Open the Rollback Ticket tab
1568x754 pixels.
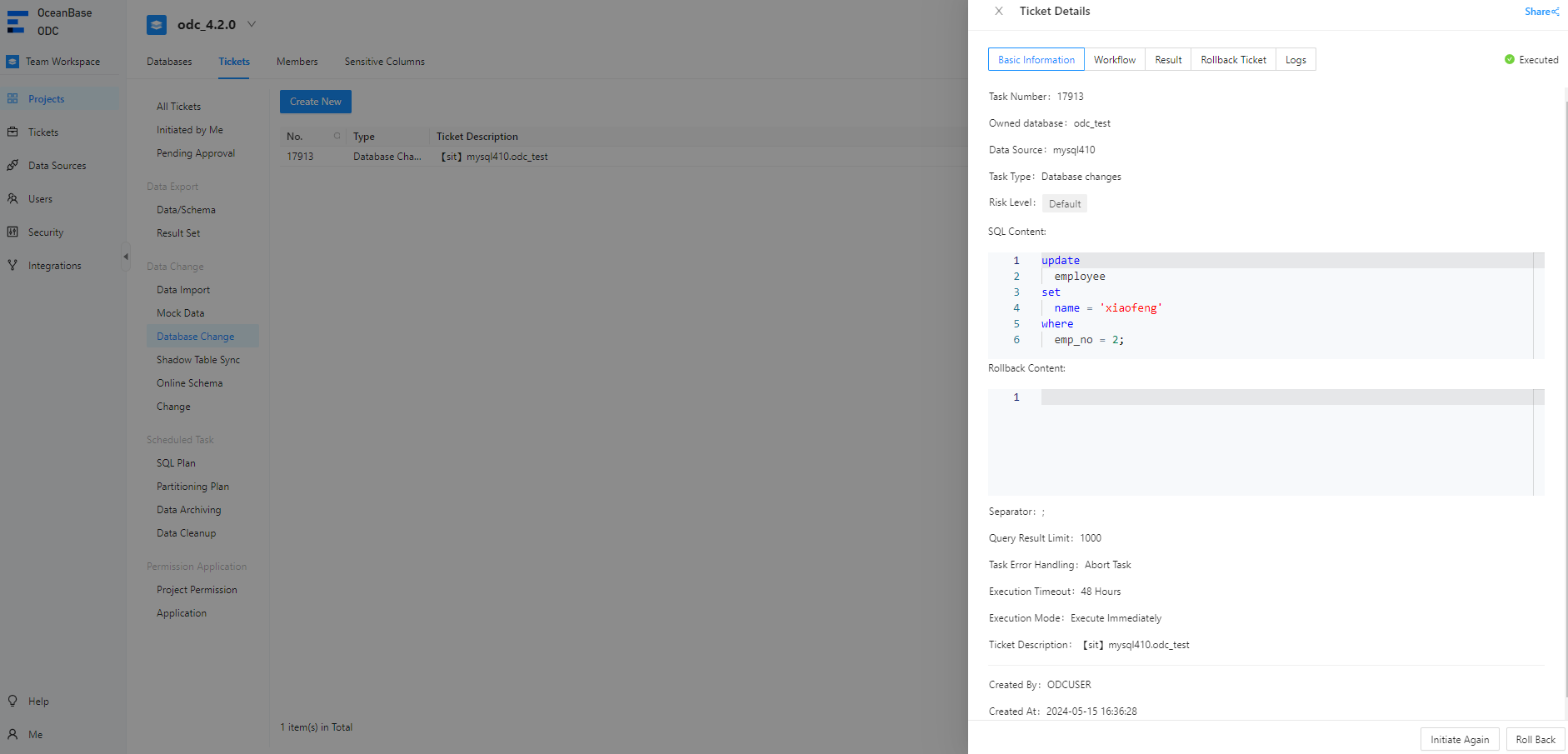pyautogui.click(x=1233, y=60)
